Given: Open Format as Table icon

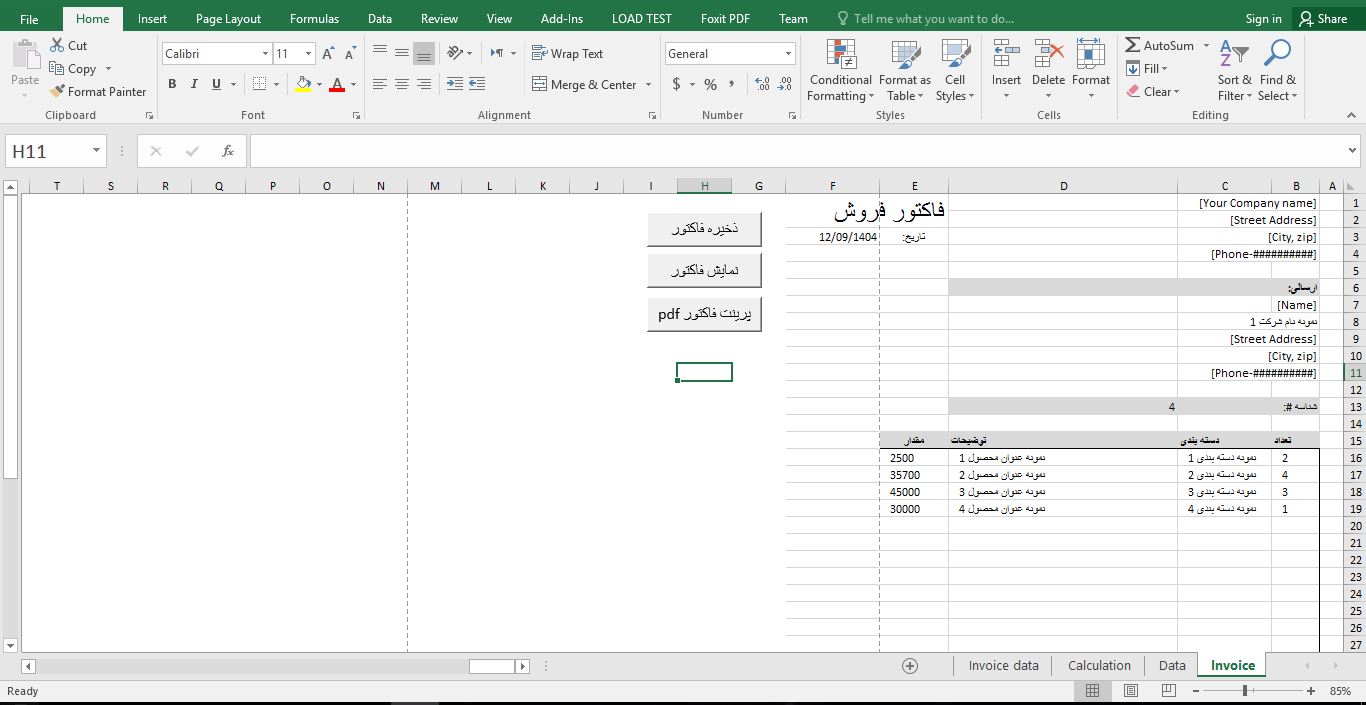Looking at the screenshot, I should [906, 55].
